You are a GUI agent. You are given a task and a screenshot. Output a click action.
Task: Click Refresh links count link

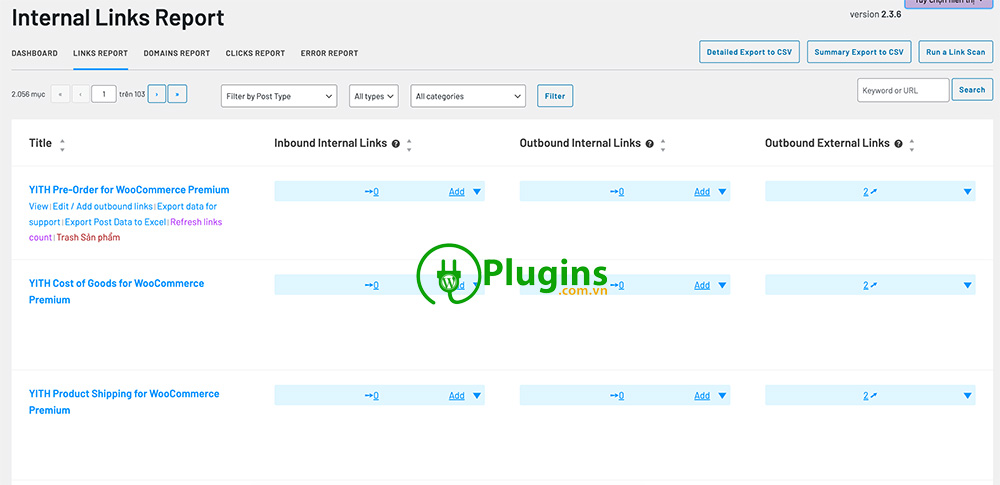196,222
